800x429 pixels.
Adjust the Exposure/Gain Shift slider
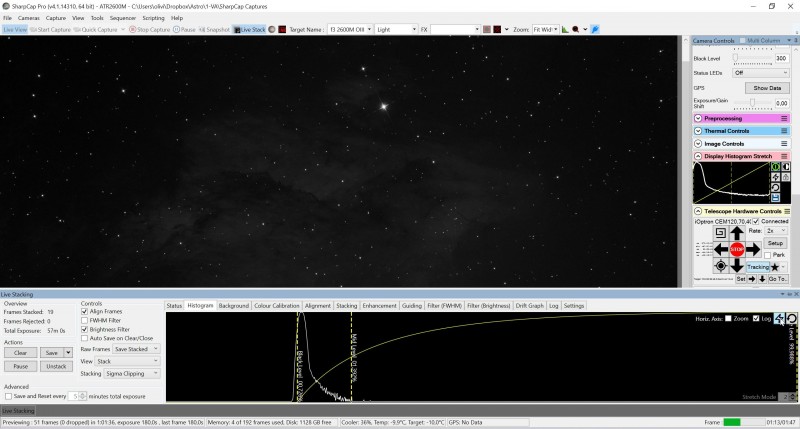753,103
